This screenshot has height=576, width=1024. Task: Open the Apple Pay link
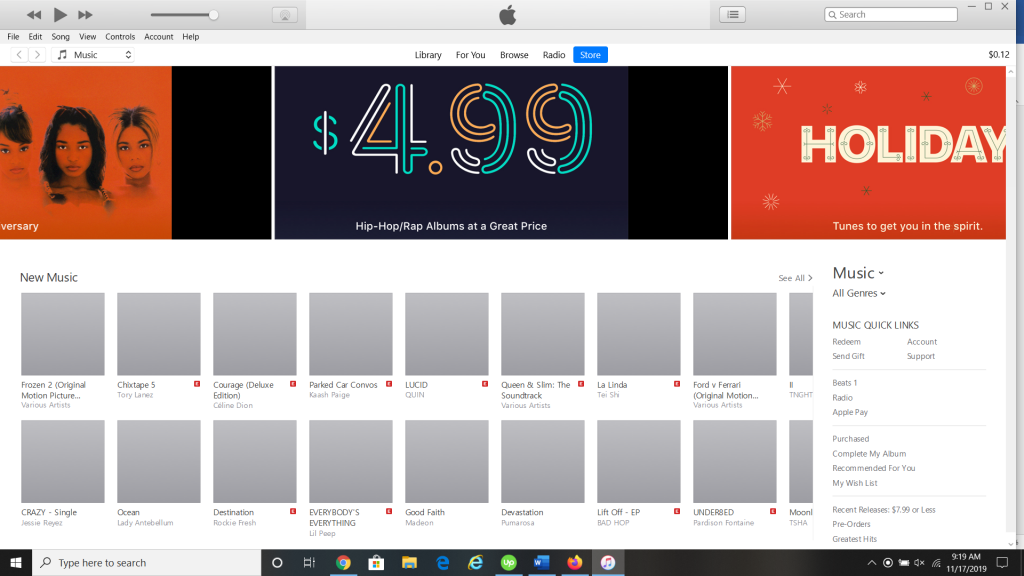[850, 412]
